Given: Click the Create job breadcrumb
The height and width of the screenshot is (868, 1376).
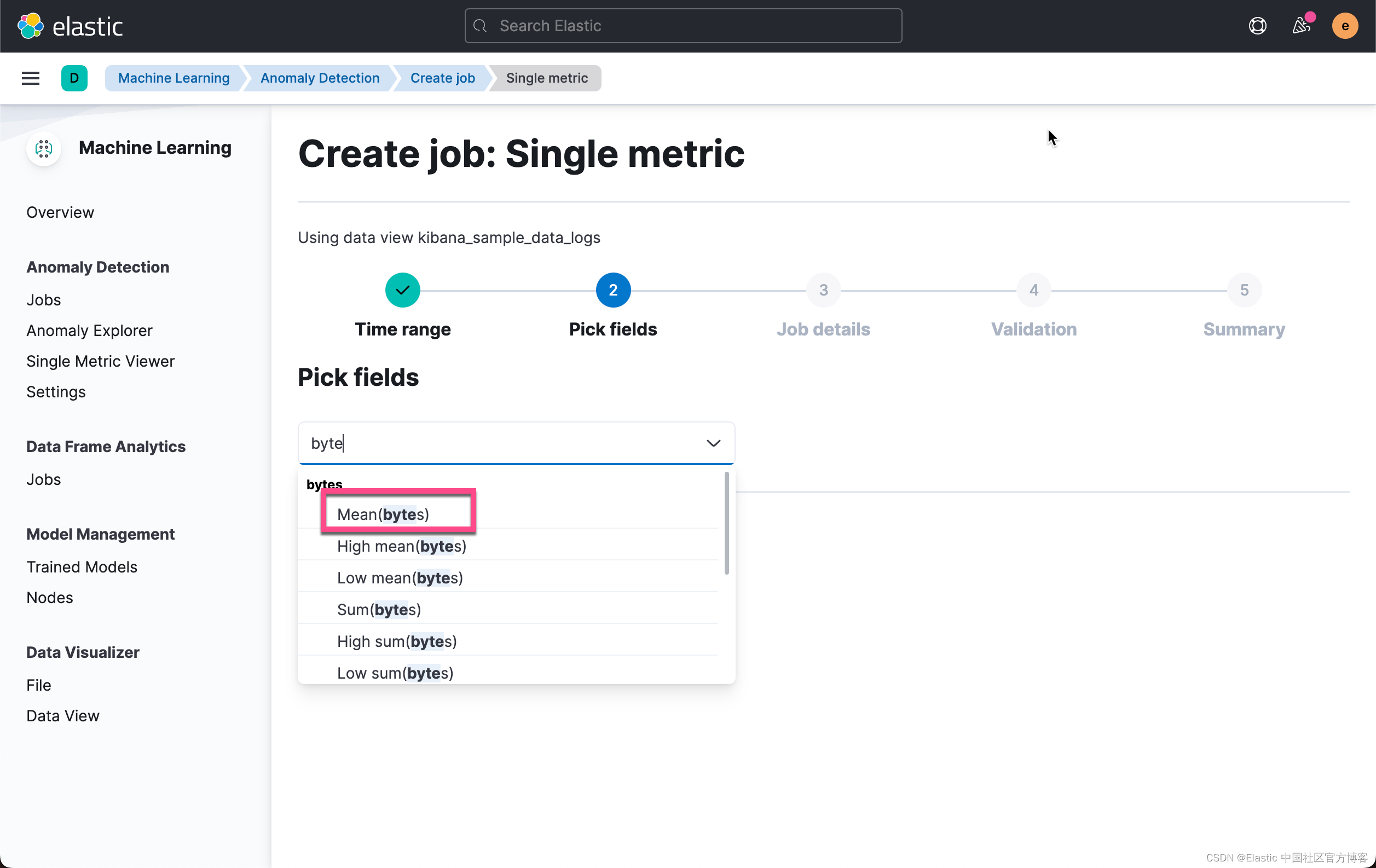Looking at the screenshot, I should coord(442,78).
